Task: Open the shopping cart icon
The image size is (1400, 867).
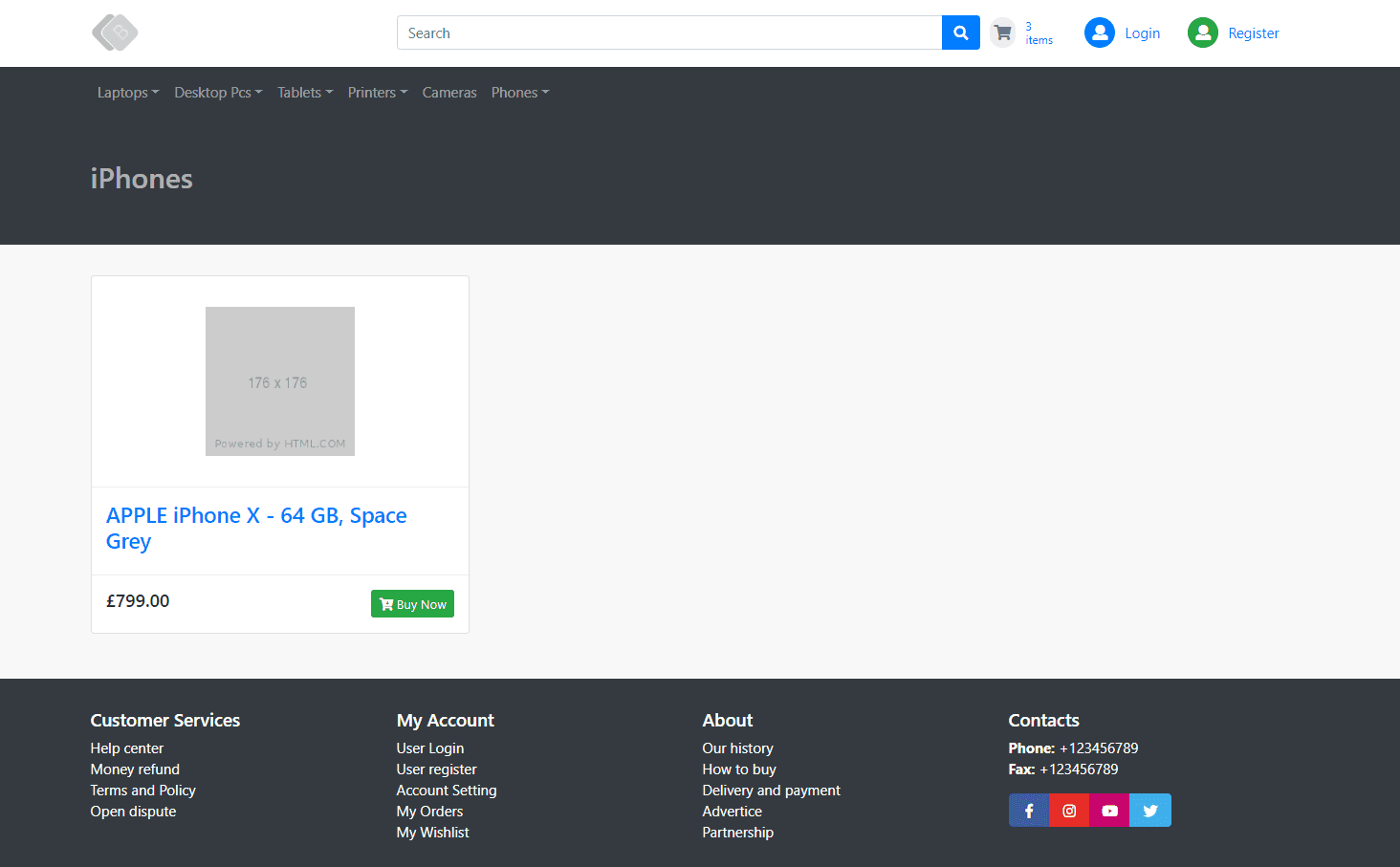Action: point(1002,33)
